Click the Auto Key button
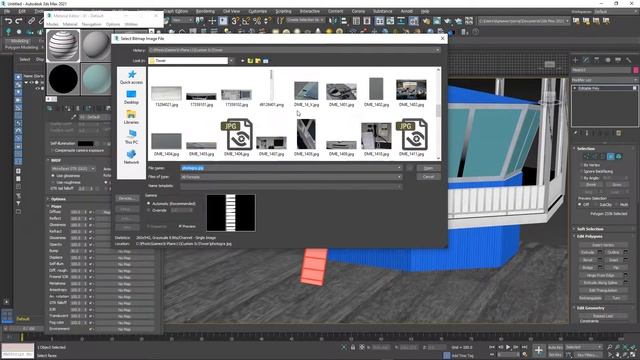Screen dimensions: 640x360 (555, 347)
